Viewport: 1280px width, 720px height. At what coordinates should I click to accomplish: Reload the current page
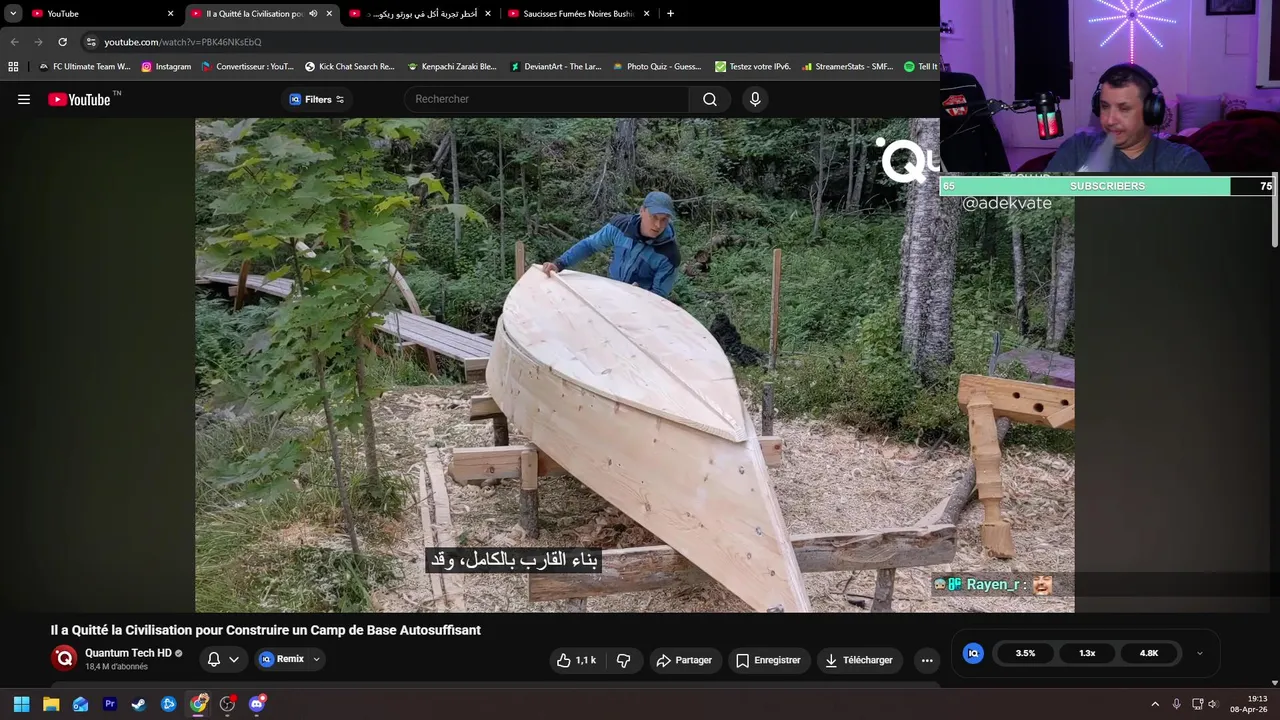(62, 42)
